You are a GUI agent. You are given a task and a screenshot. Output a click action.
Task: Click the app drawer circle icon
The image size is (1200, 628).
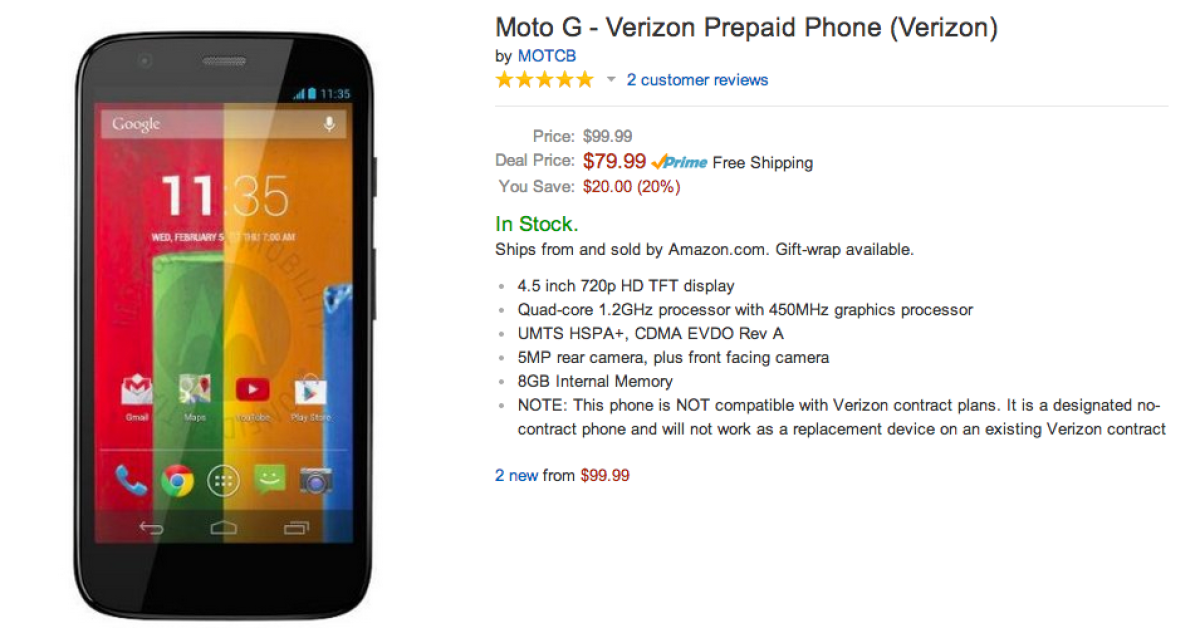pos(224,481)
